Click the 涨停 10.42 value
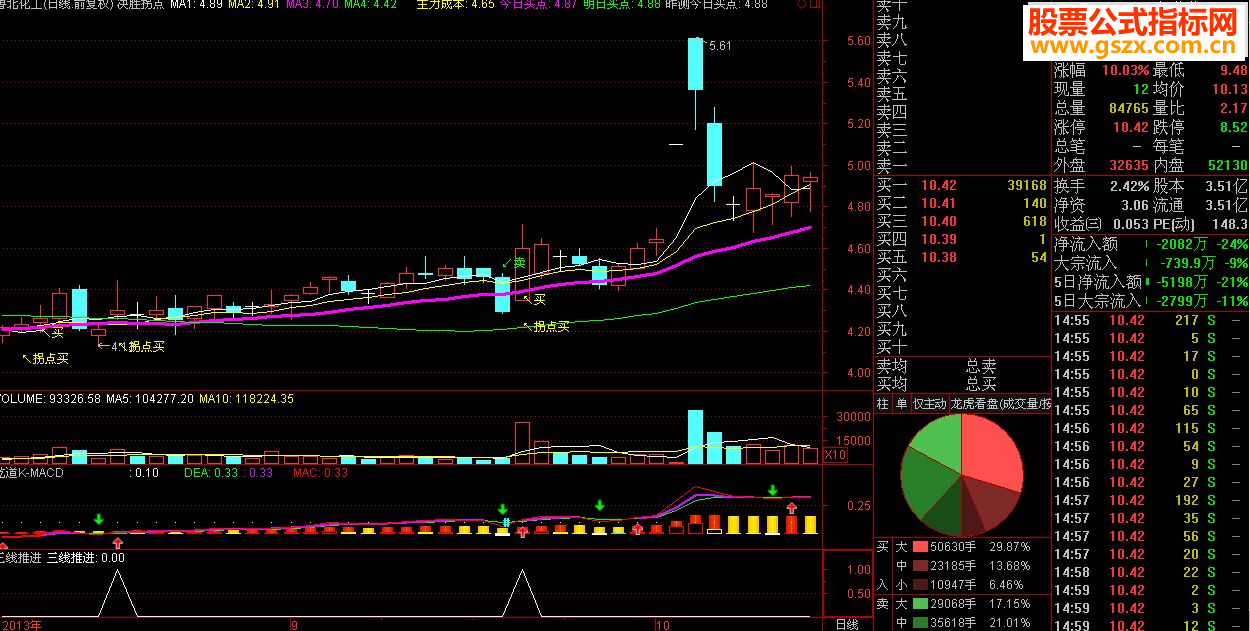This screenshot has width=1250, height=631. click(x=1131, y=128)
